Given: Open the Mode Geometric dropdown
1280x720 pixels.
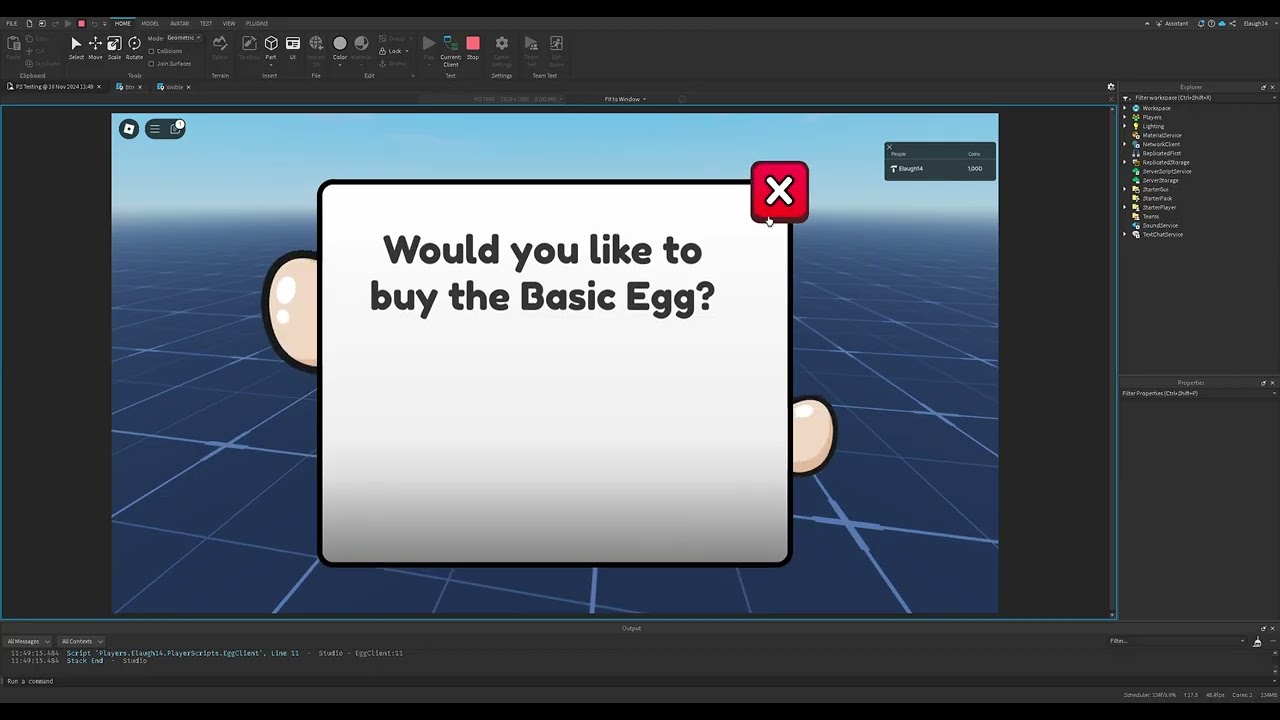Looking at the screenshot, I should pos(183,38).
